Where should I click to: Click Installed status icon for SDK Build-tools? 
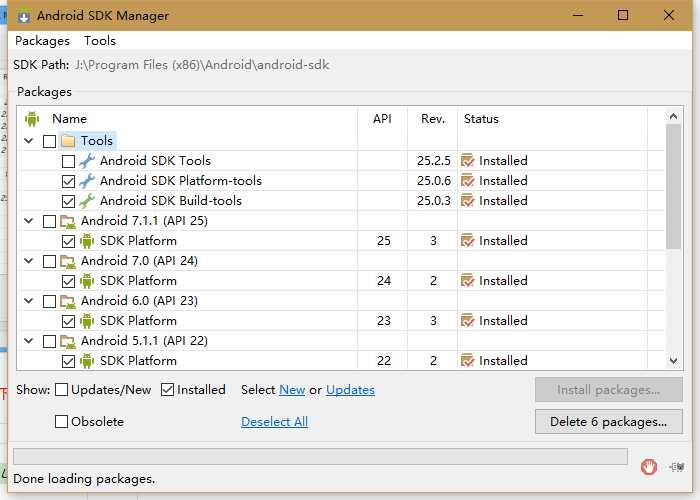tap(467, 201)
